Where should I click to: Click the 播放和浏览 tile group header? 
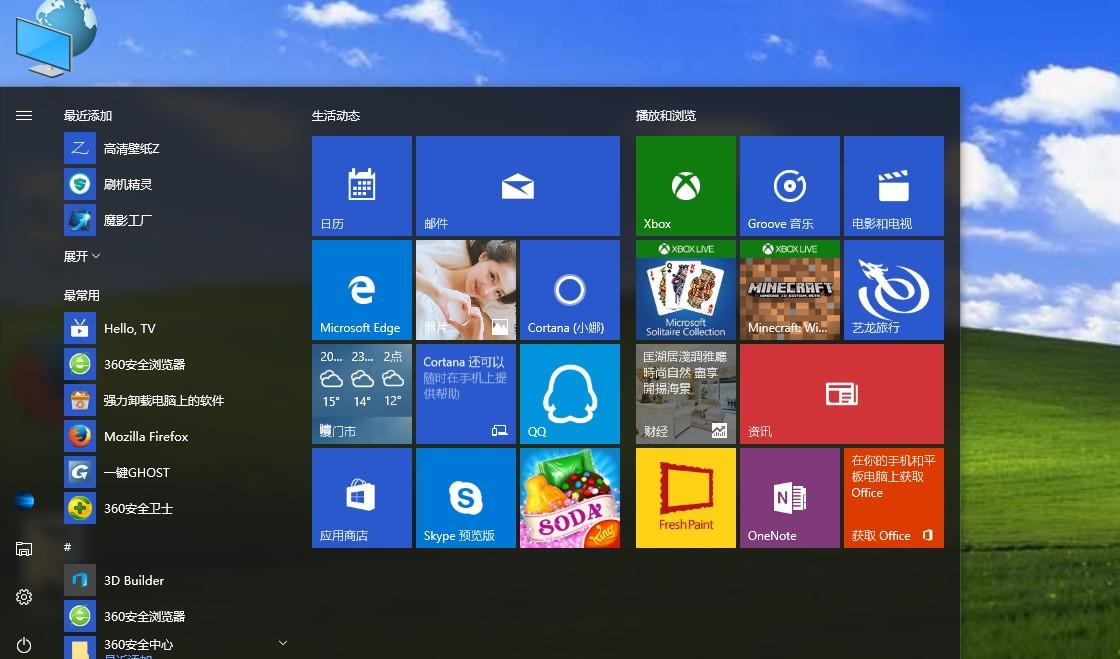click(666, 116)
